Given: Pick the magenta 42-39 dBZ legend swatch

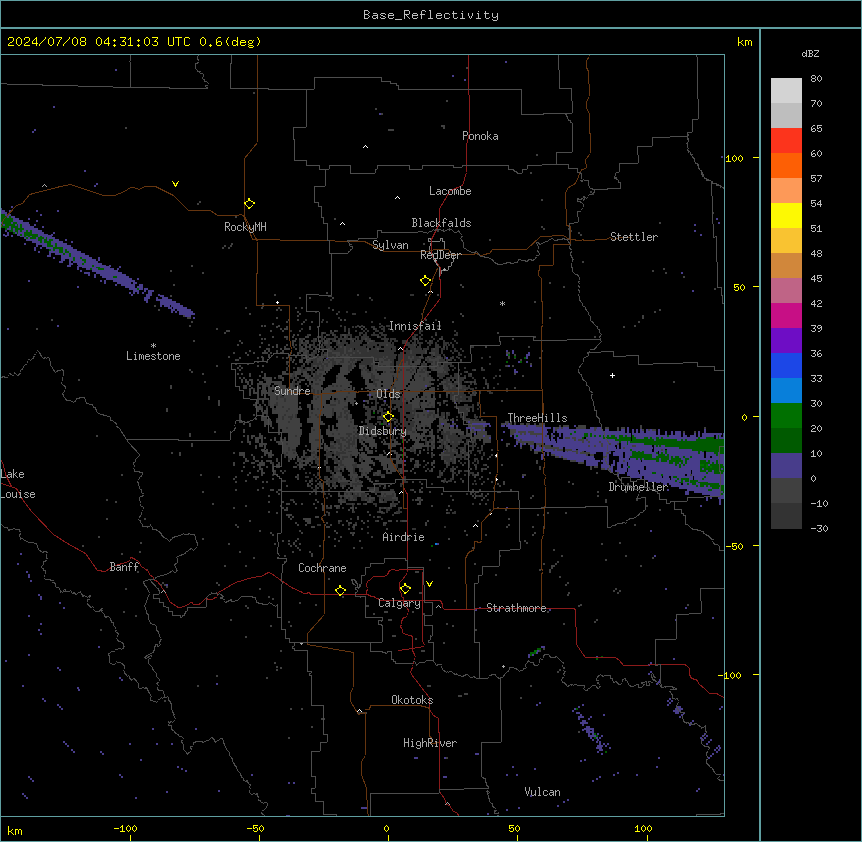Looking at the screenshot, I should (786, 315).
